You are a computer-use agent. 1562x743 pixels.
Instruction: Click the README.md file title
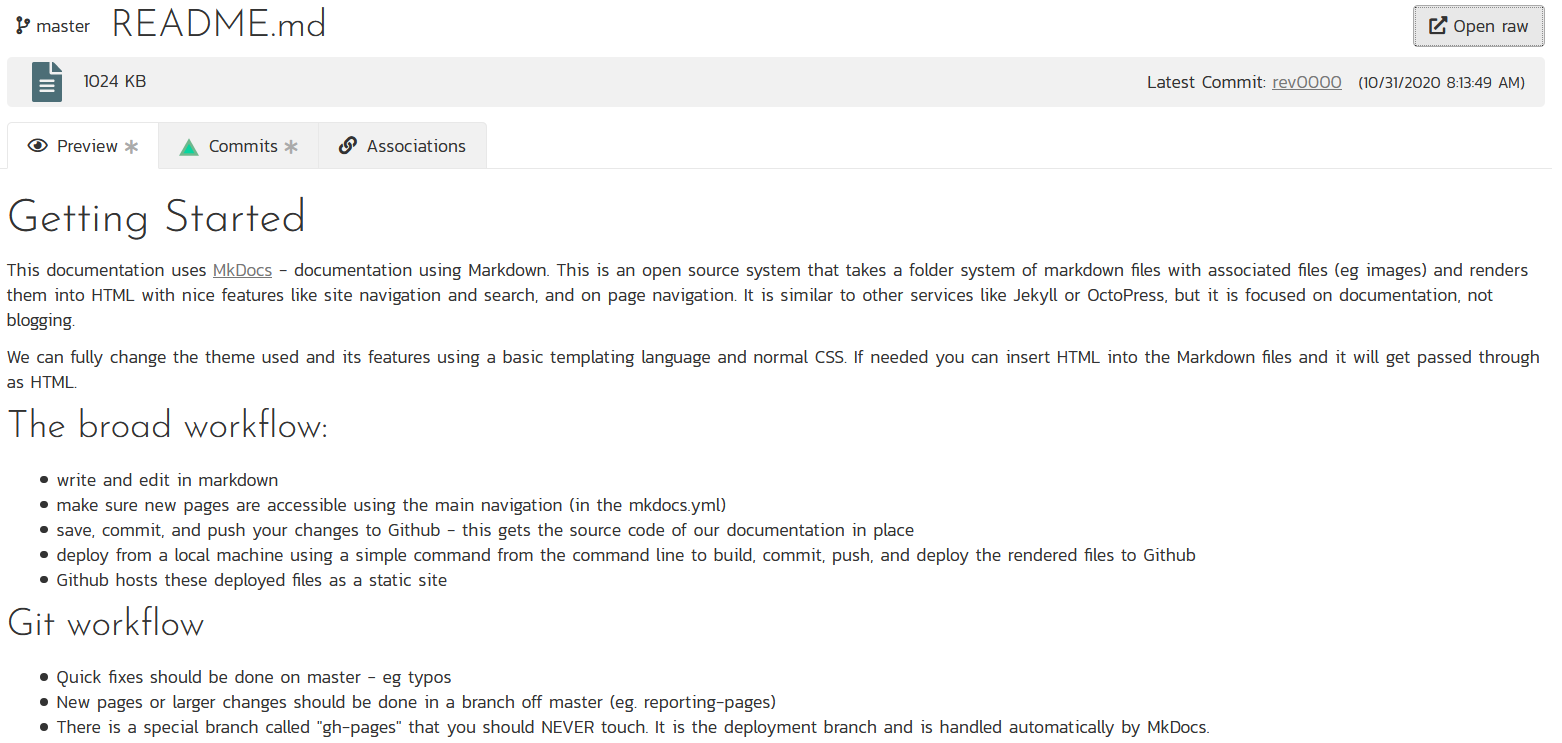[x=219, y=24]
